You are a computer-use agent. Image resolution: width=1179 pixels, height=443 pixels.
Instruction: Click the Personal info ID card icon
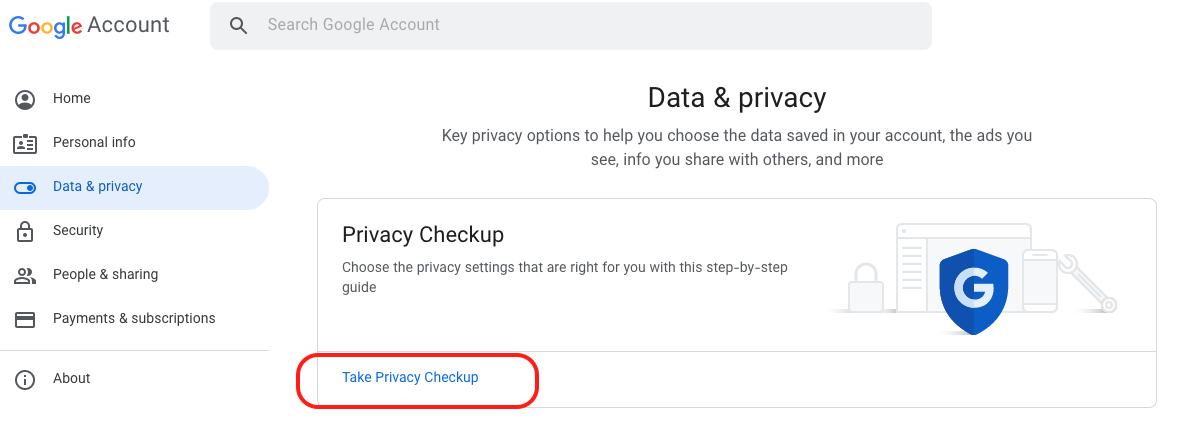tap(25, 143)
